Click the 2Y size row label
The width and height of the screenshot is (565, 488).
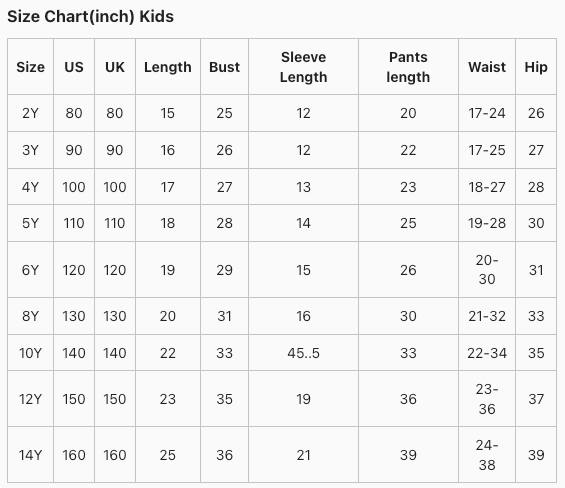[30, 113]
